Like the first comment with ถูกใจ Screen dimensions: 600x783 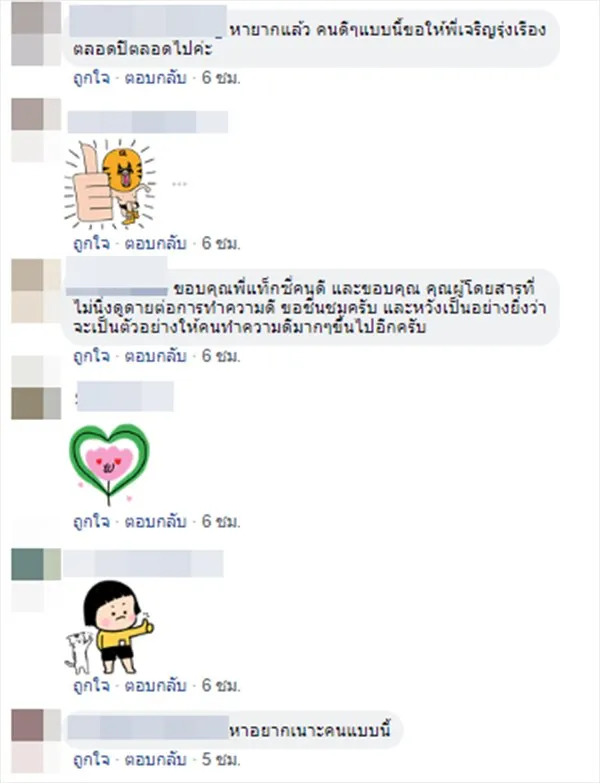click(x=91, y=78)
